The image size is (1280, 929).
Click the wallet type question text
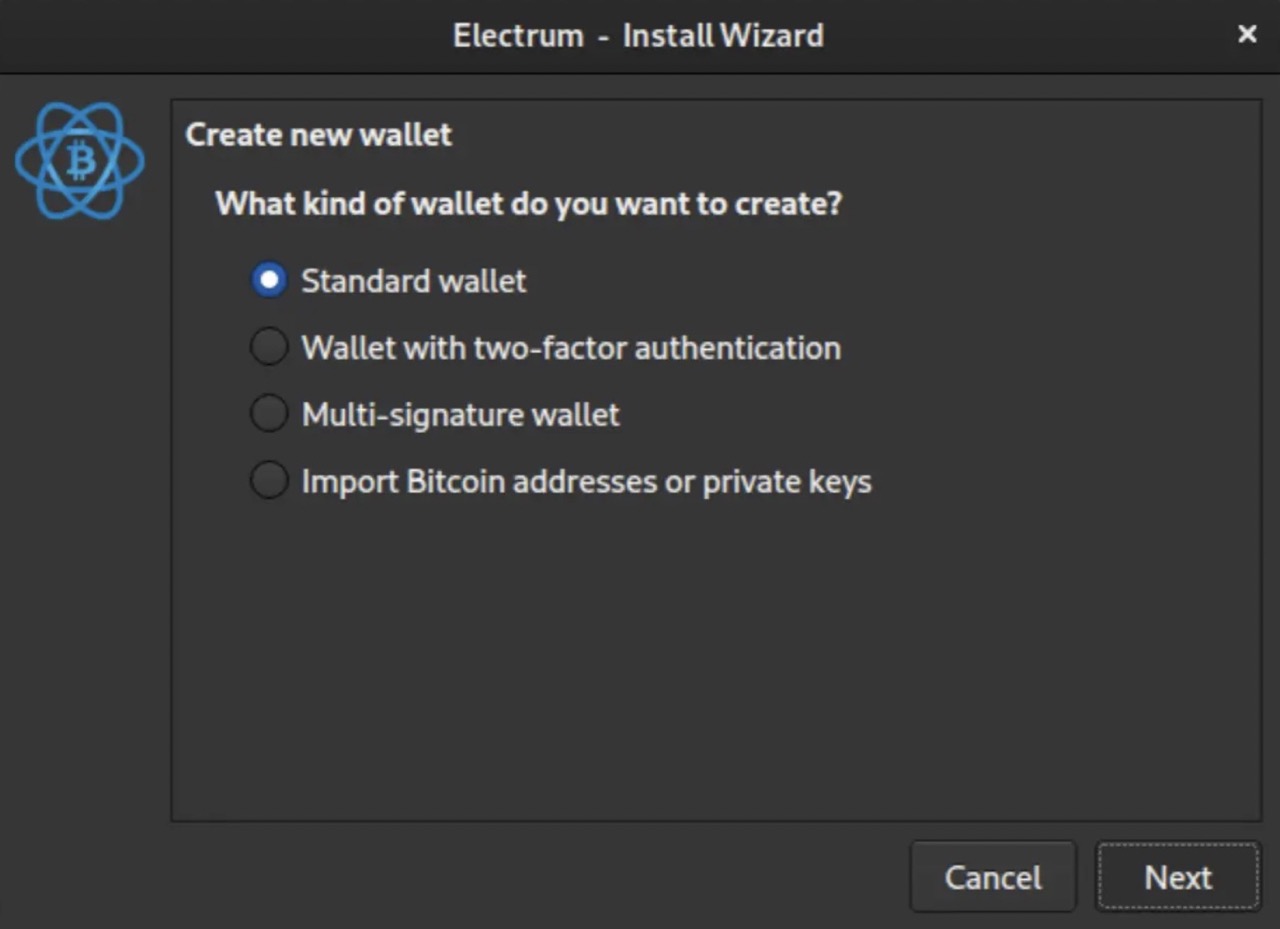(528, 203)
